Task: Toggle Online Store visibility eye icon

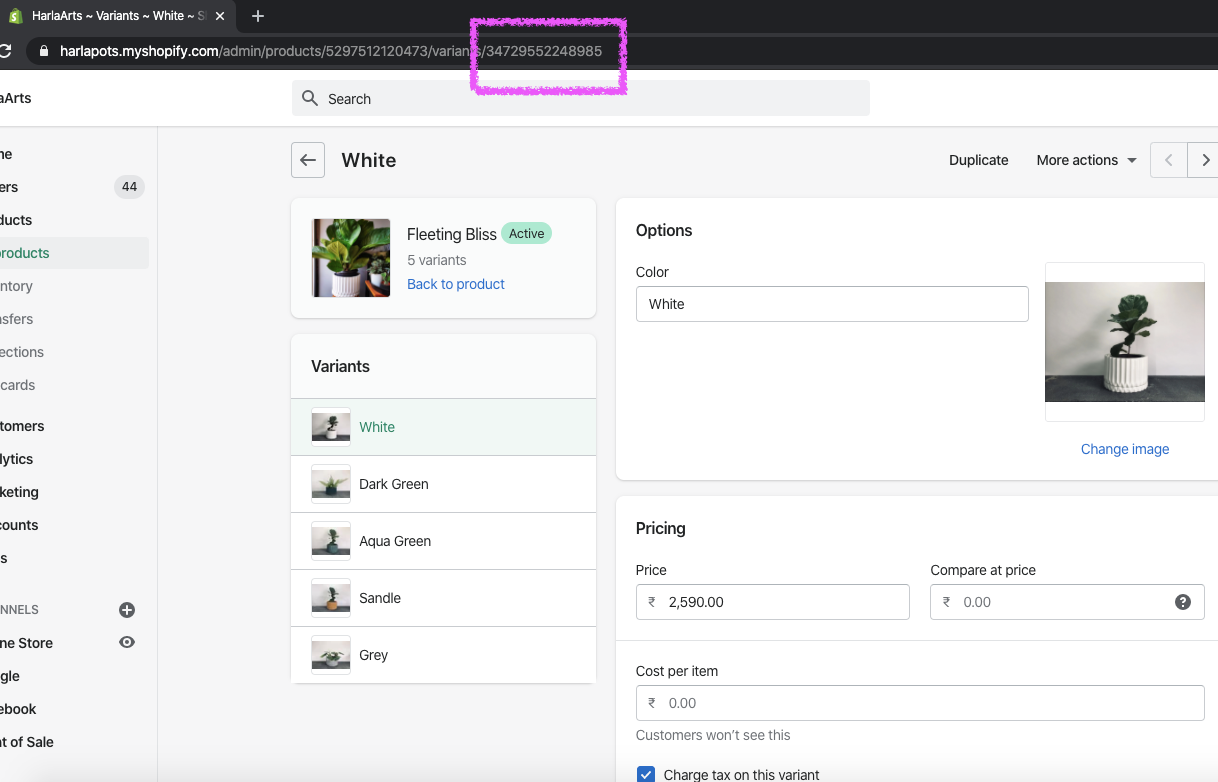Action: [127, 642]
